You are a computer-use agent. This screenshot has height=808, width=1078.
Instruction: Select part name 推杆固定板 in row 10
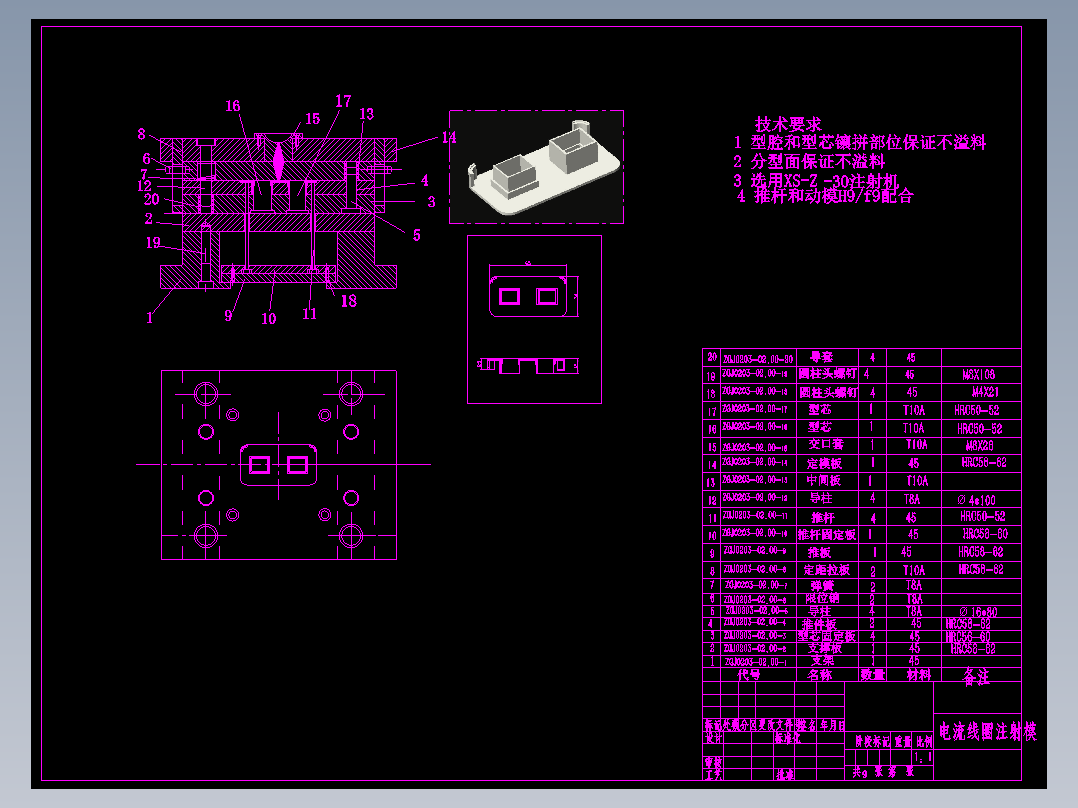[x=826, y=534]
